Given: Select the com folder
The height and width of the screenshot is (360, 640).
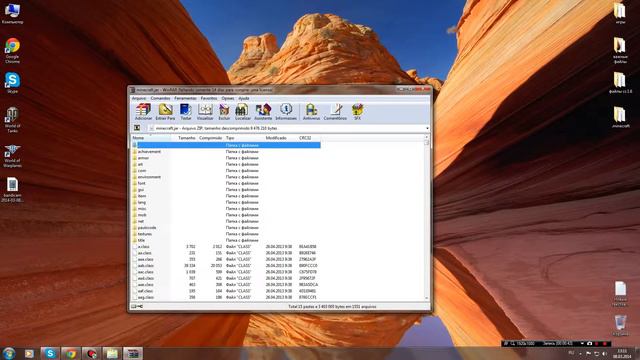Looking at the screenshot, I should [x=142, y=171].
